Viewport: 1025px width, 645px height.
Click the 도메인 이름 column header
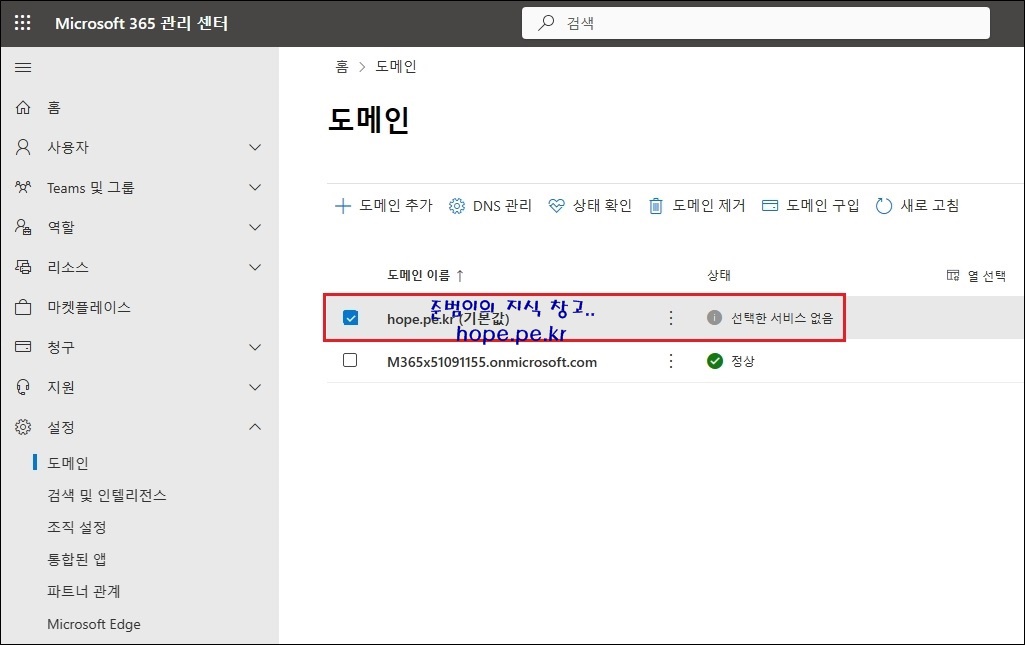tap(418, 275)
